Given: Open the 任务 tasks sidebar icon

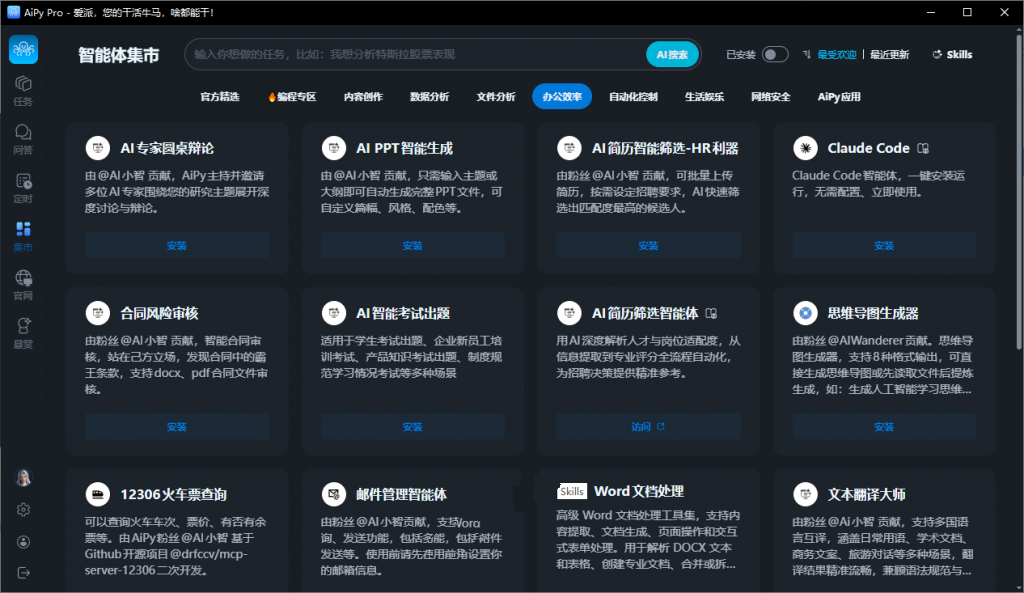Looking at the screenshot, I should pos(24,91).
